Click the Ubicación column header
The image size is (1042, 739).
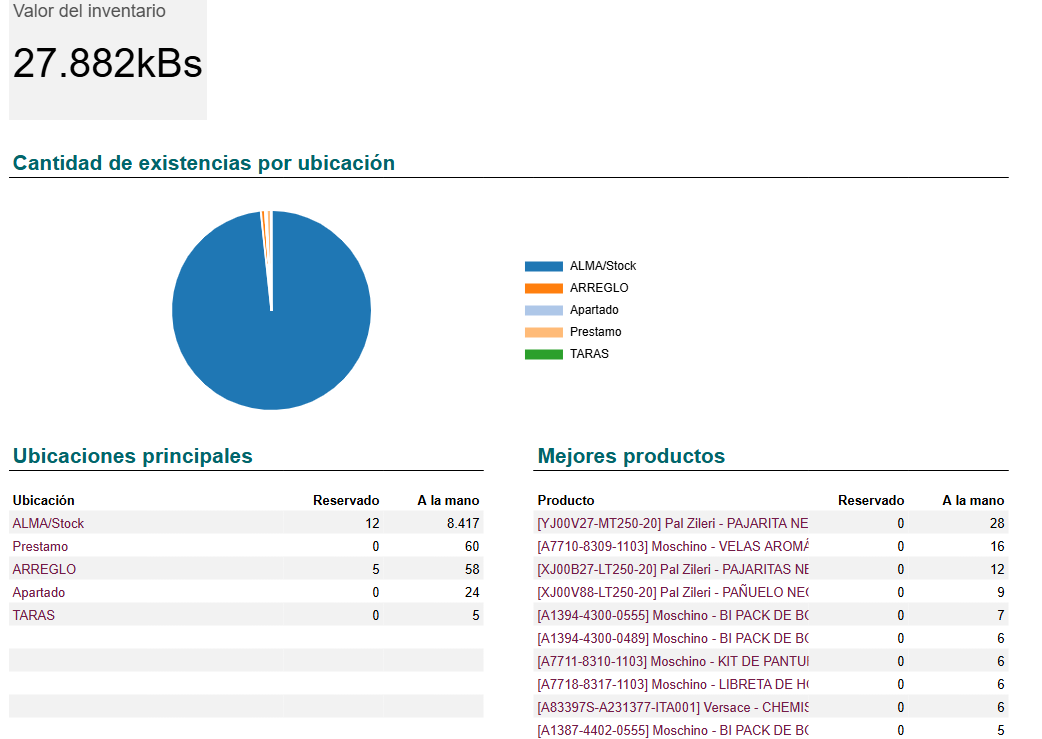click(x=43, y=500)
